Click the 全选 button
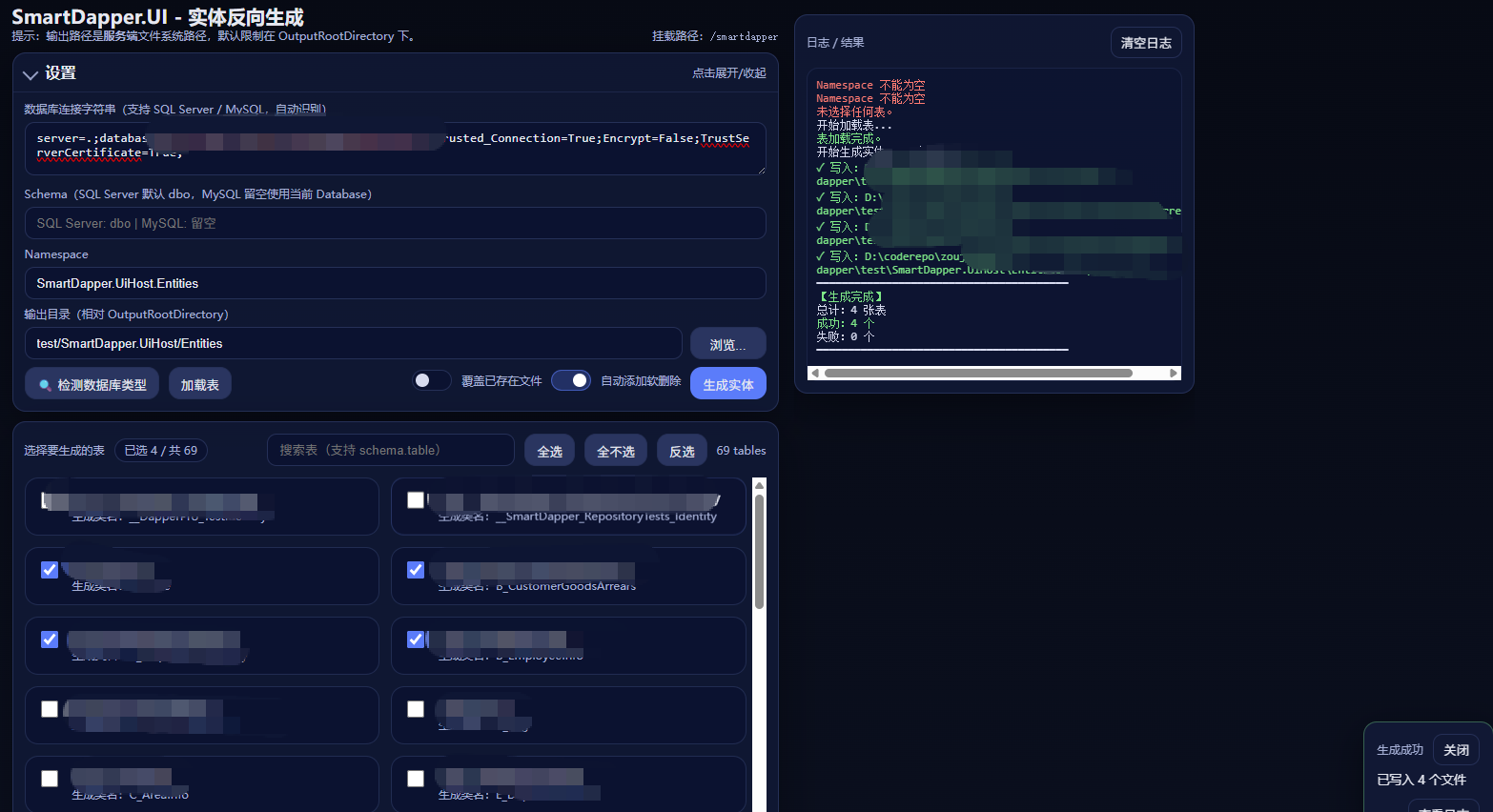Screen dimensions: 1493x812 pos(549,451)
